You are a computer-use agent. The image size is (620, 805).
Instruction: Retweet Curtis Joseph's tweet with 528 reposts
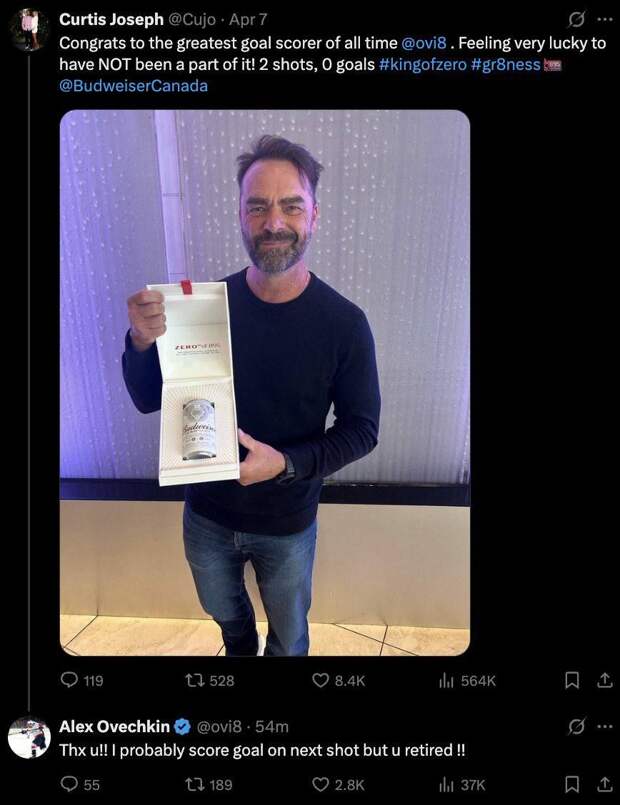pyautogui.click(x=209, y=680)
